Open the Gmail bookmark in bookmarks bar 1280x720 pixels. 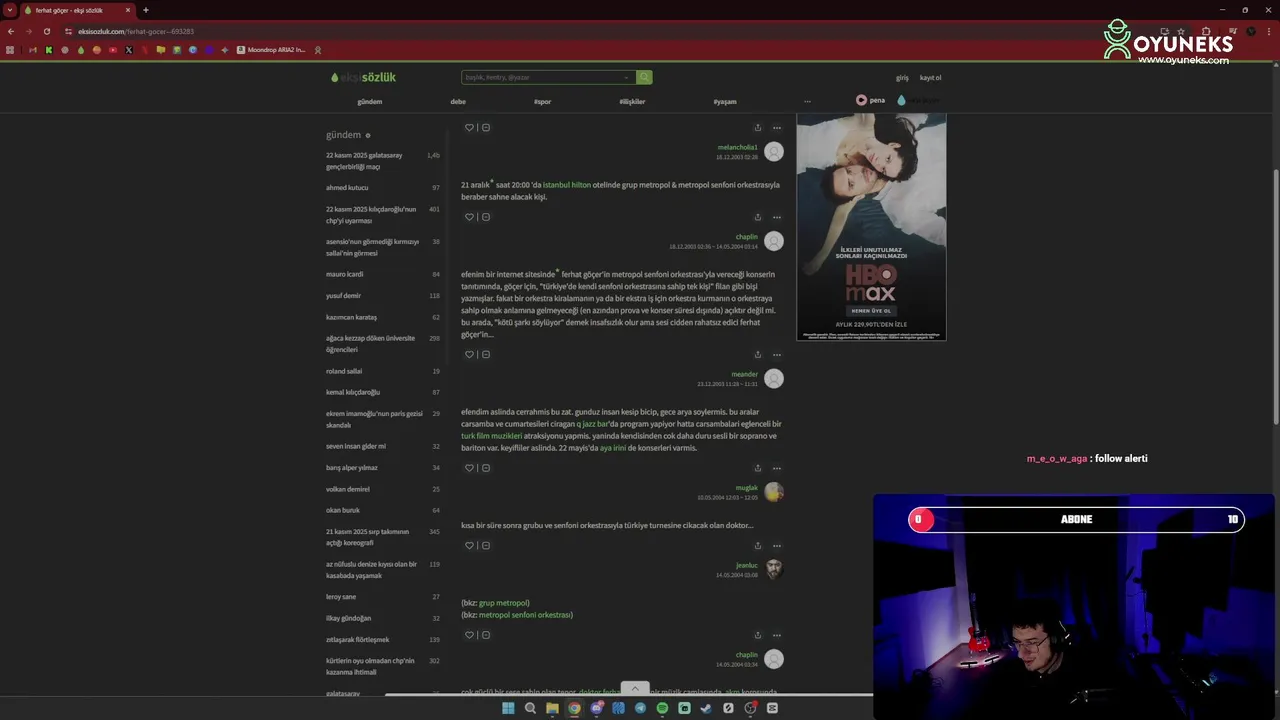point(33,50)
